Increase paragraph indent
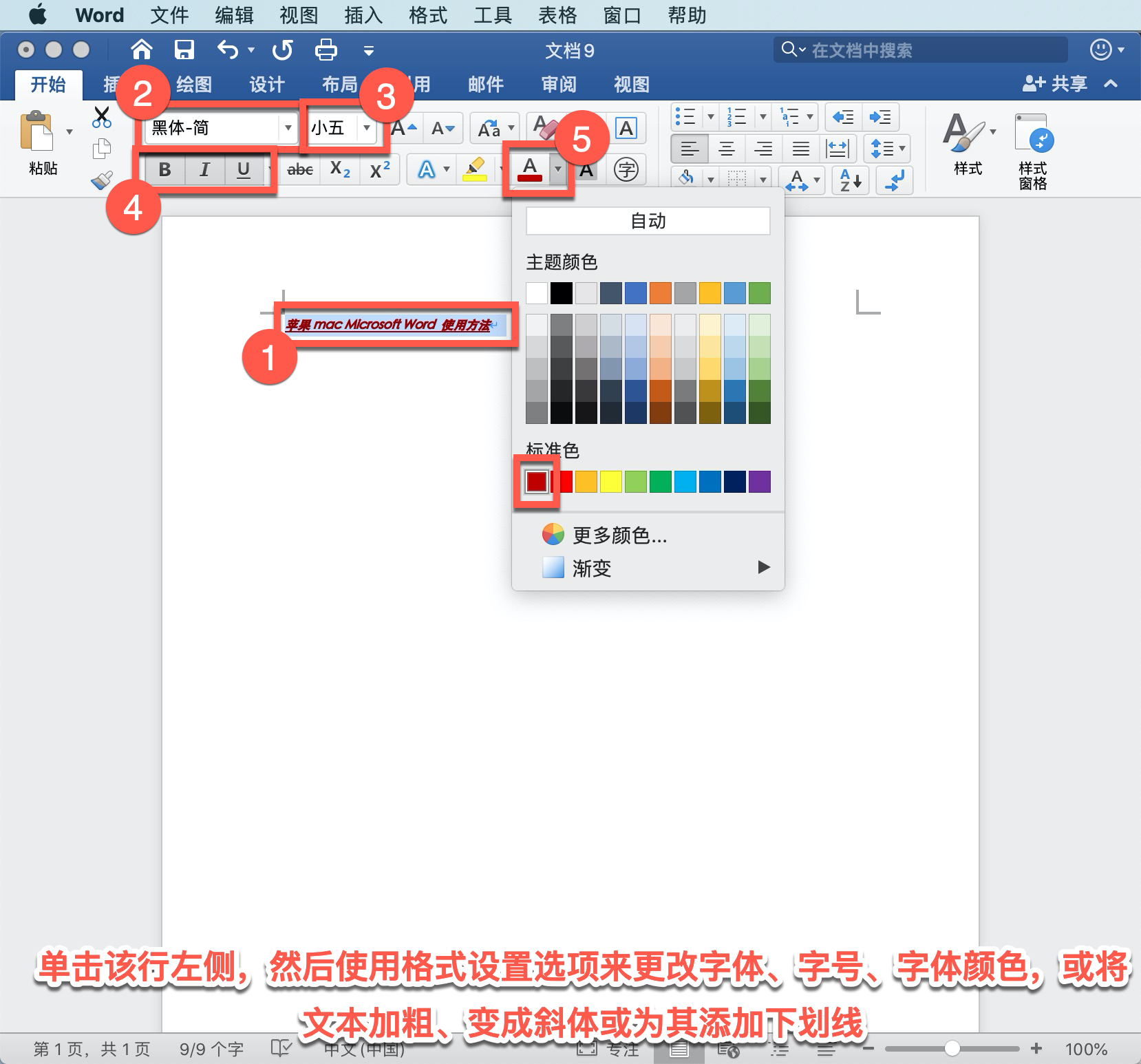Viewport: 1141px width, 1064px height. 880,117
